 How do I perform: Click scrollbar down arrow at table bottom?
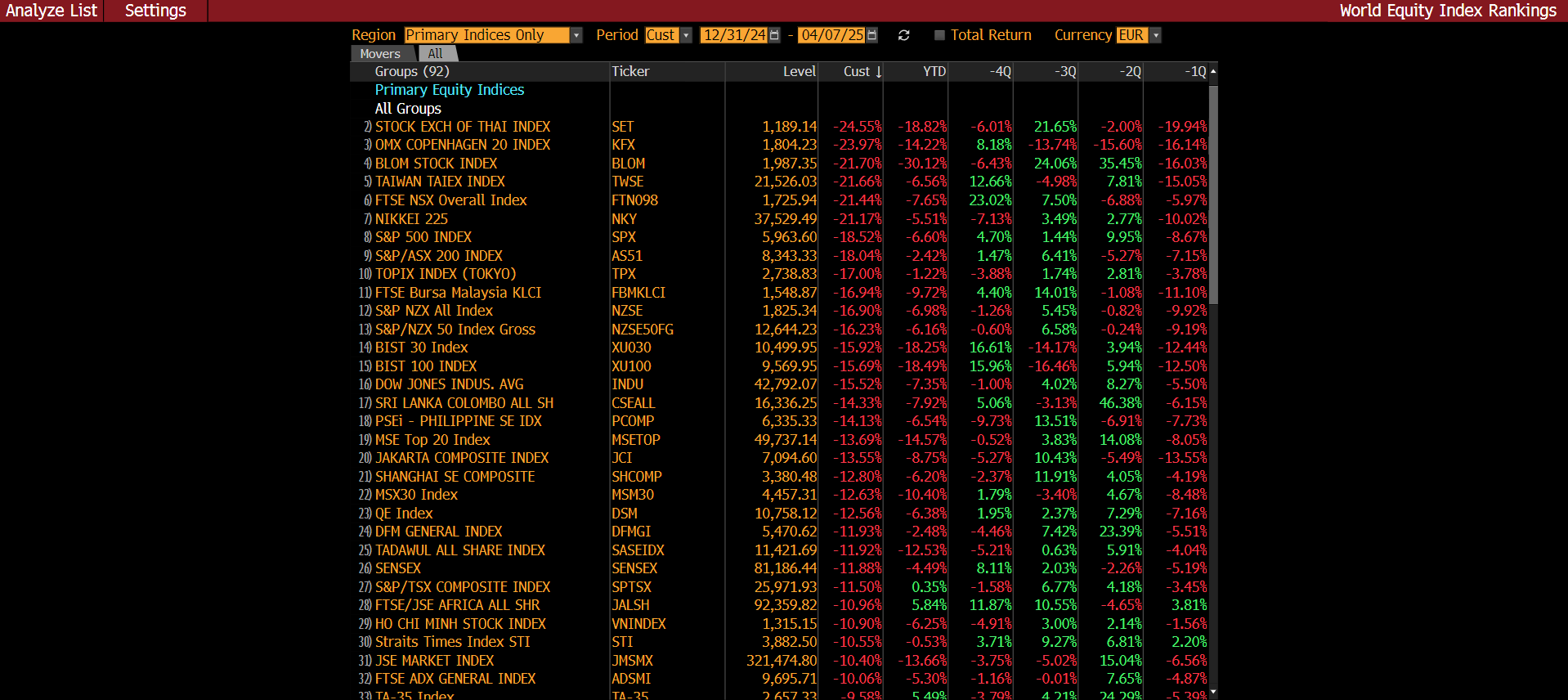click(x=1213, y=692)
